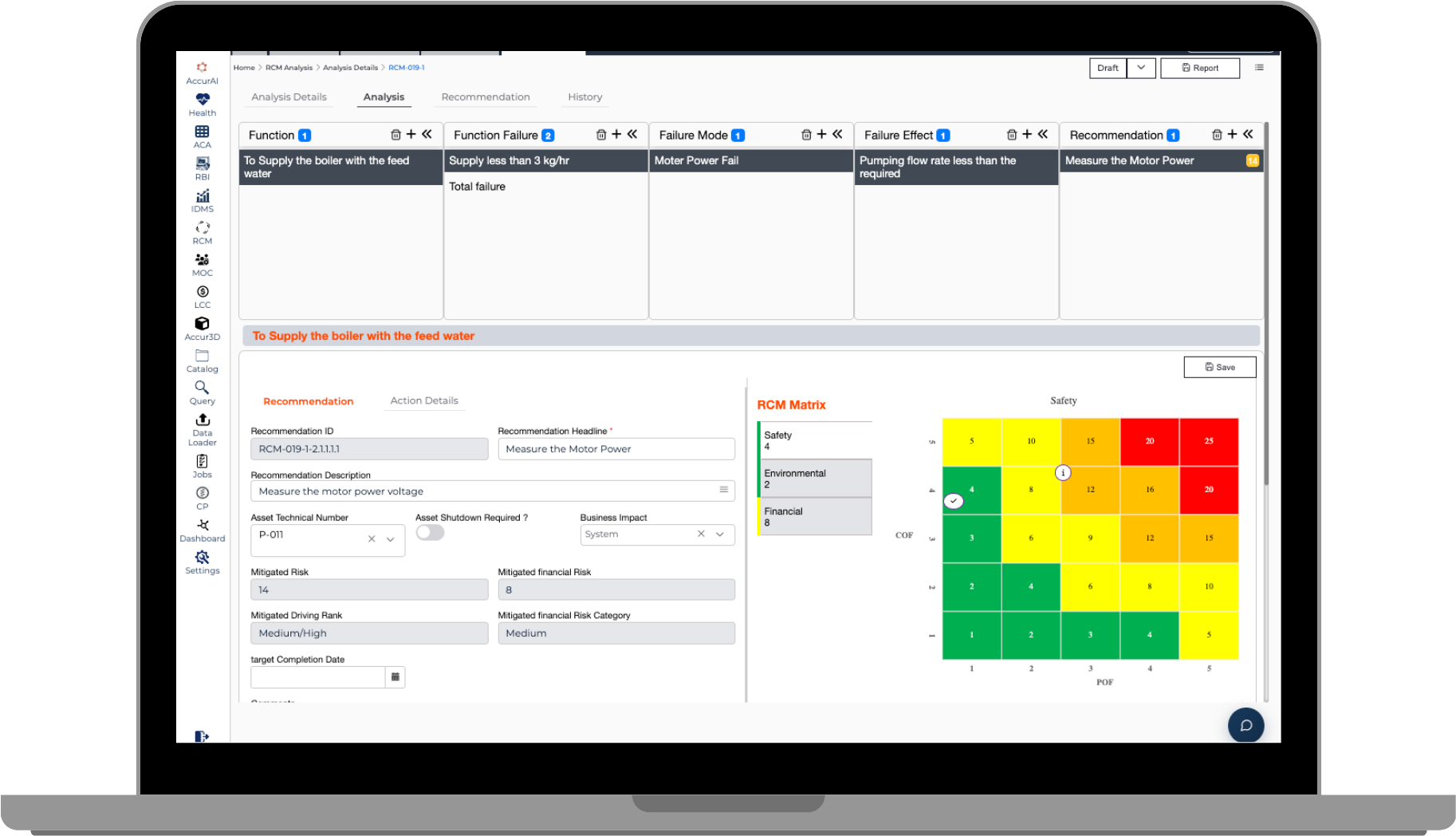Delete item in Failure Effect column

coord(1012,135)
